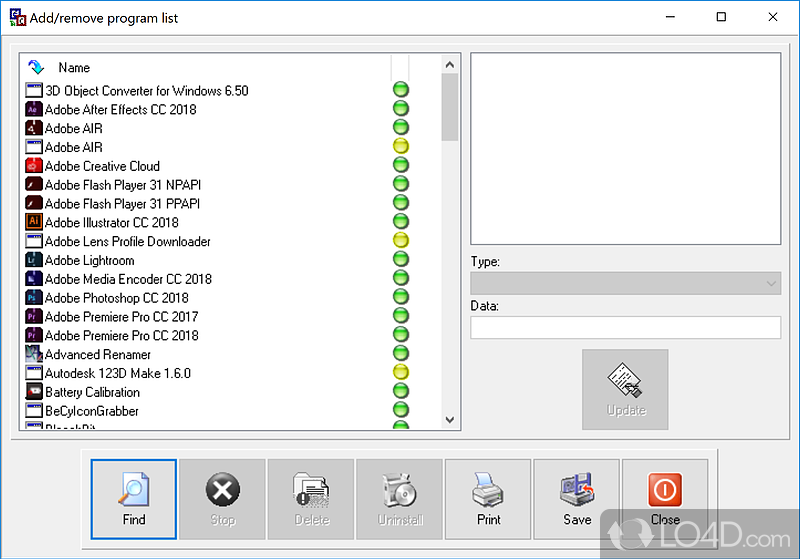Click the blue sort arrow icon in header
Viewport: 800px width, 559px height.
35,67
